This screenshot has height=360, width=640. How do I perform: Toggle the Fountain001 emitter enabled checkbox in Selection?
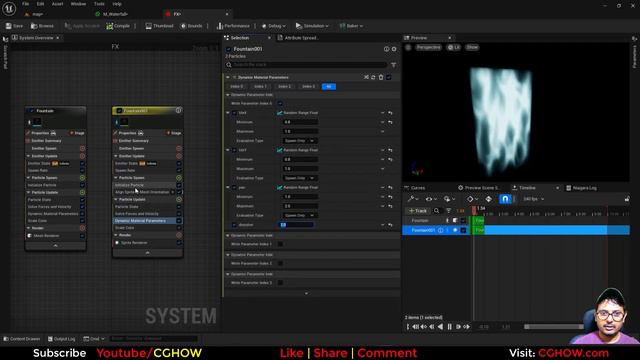pyautogui.click(x=229, y=49)
